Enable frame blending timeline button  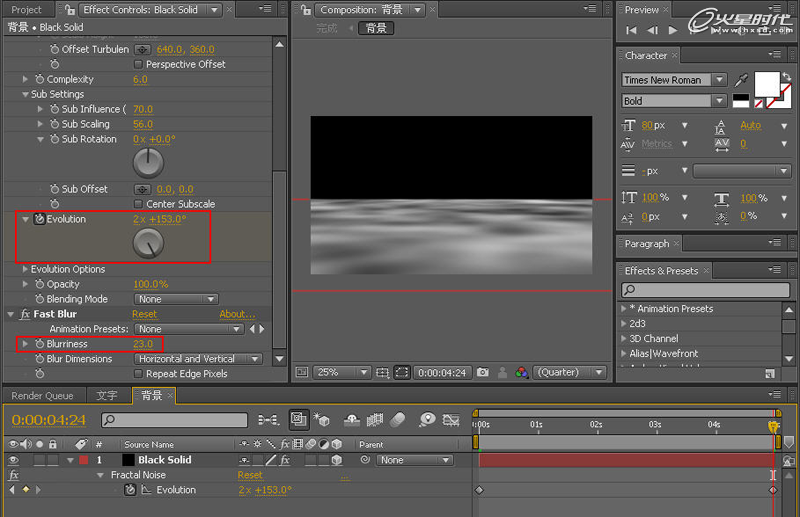pyautogui.click(x=374, y=420)
